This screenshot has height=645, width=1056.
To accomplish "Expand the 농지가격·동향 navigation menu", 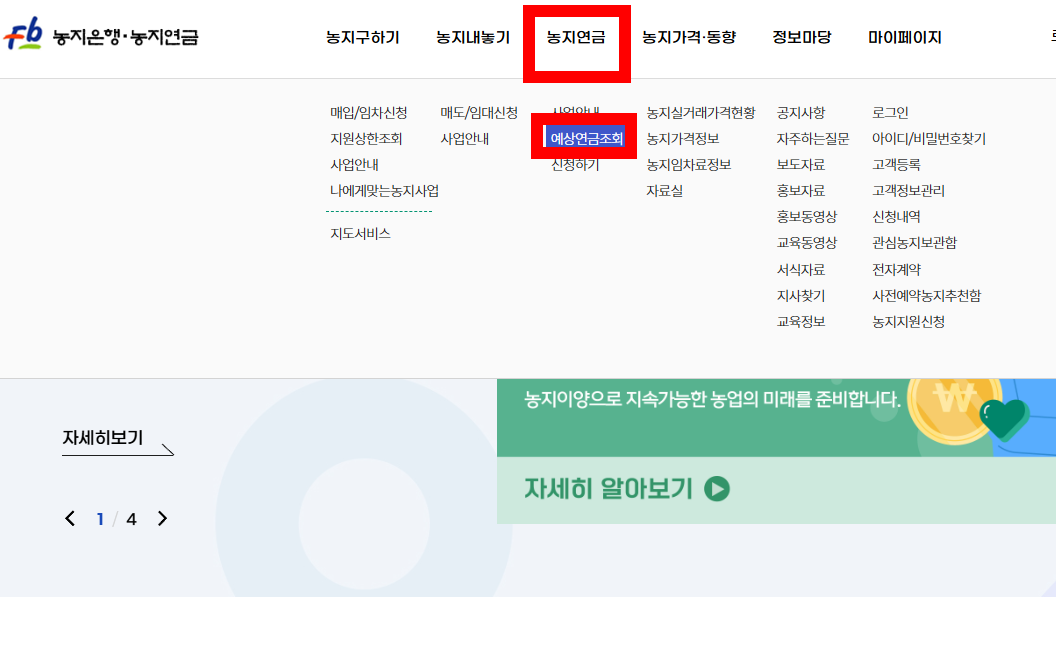I will (688, 38).
